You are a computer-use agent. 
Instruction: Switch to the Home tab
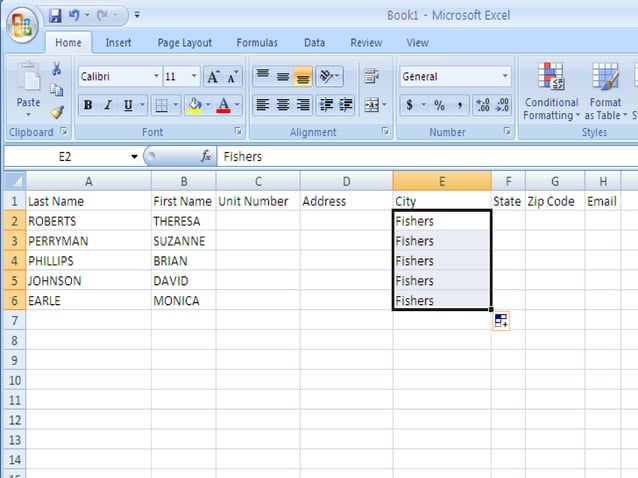click(x=68, y=43)
